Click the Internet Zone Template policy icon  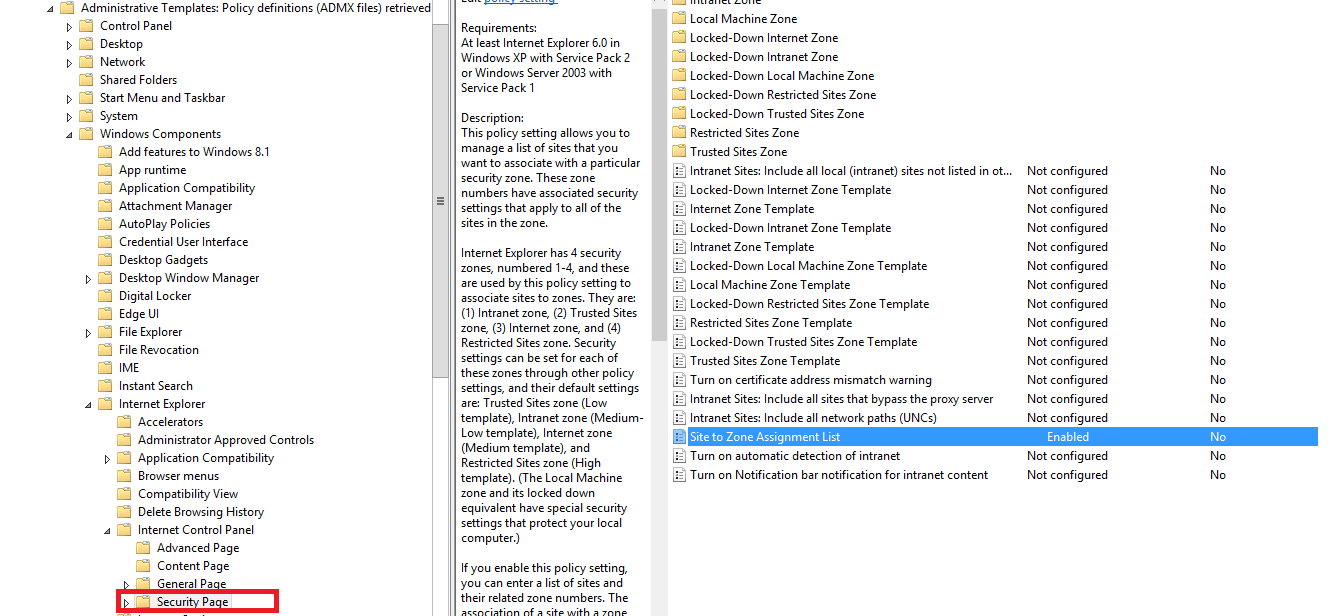pyautogui.click(x=680, y=209)
